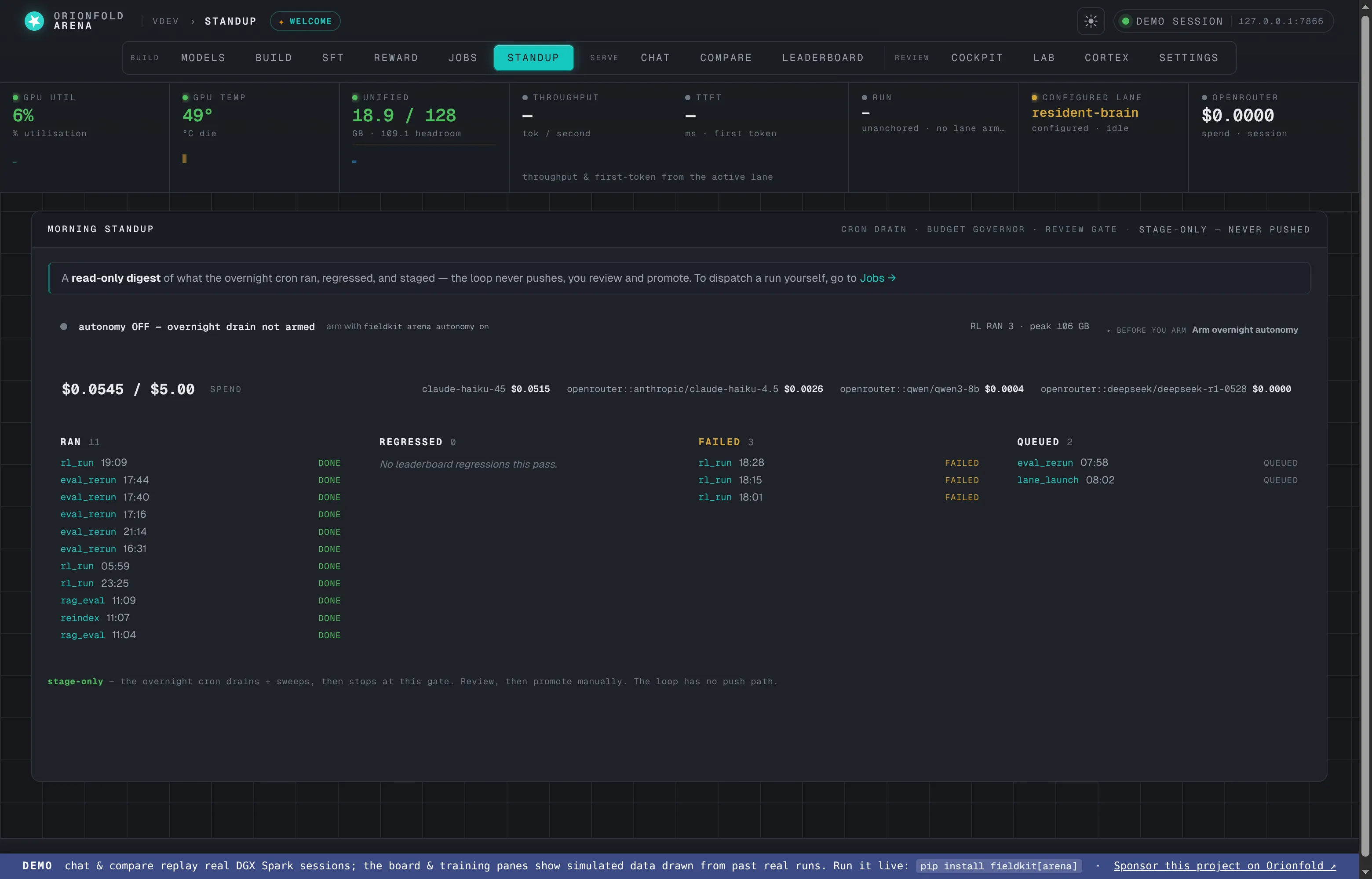Click the pip install fieldkit[arena] code chip
This screenshot has width=1372, height=879.
pos(999,866)
